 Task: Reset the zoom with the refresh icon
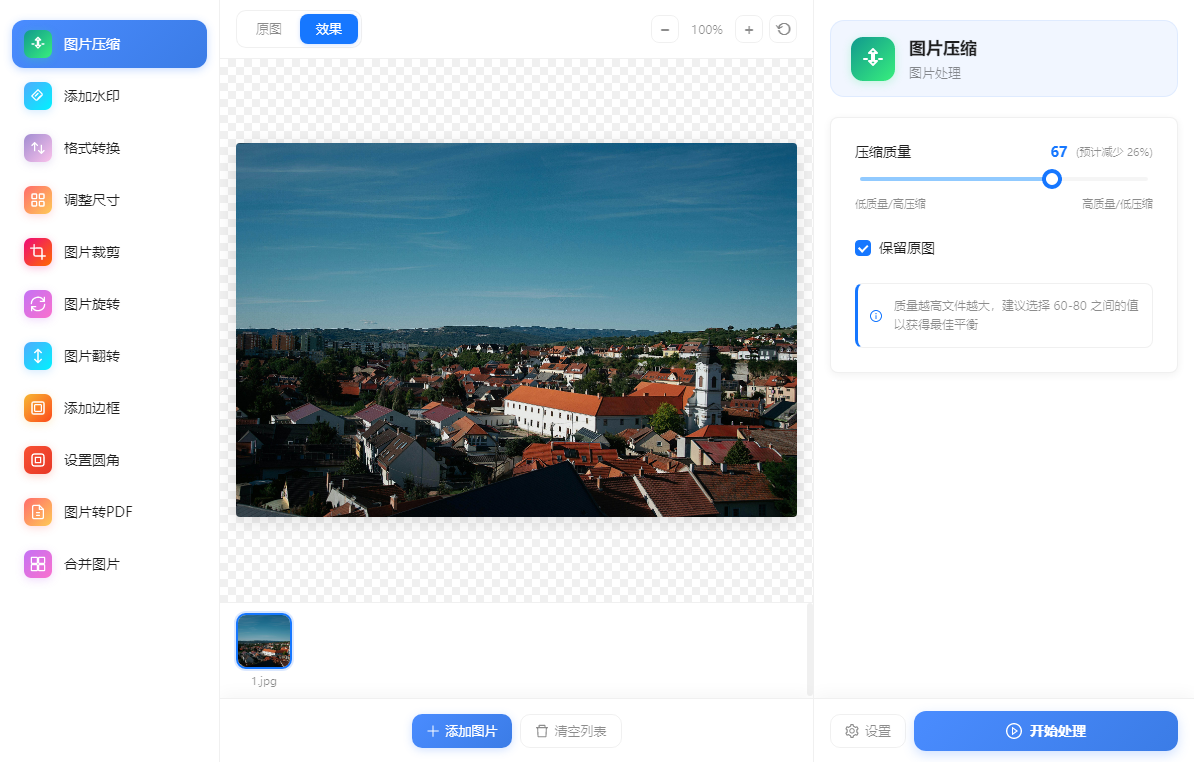(x=784, y=30)
